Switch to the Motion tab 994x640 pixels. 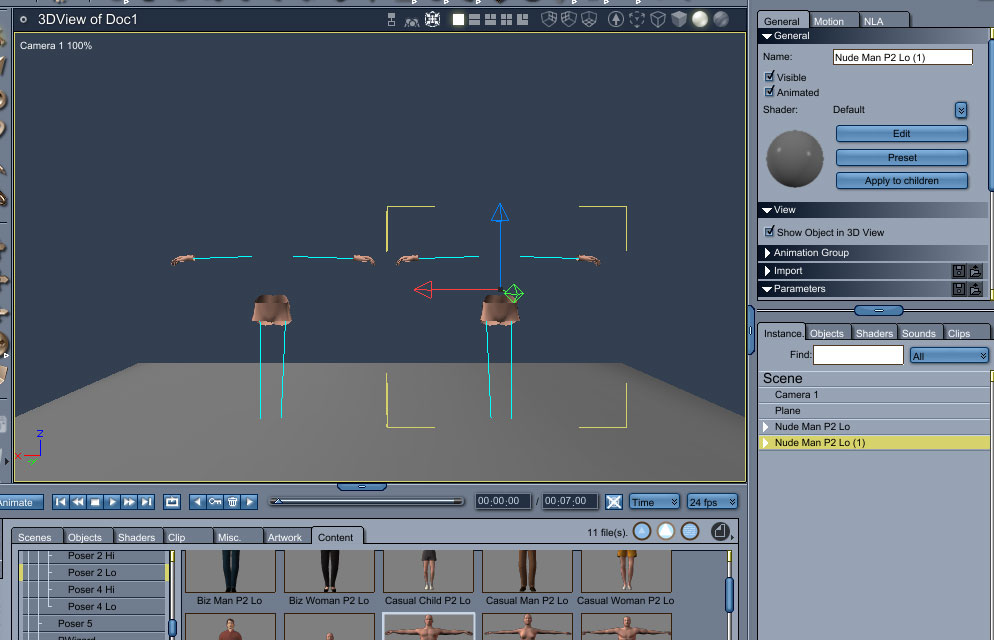click(x=828, y=21)
